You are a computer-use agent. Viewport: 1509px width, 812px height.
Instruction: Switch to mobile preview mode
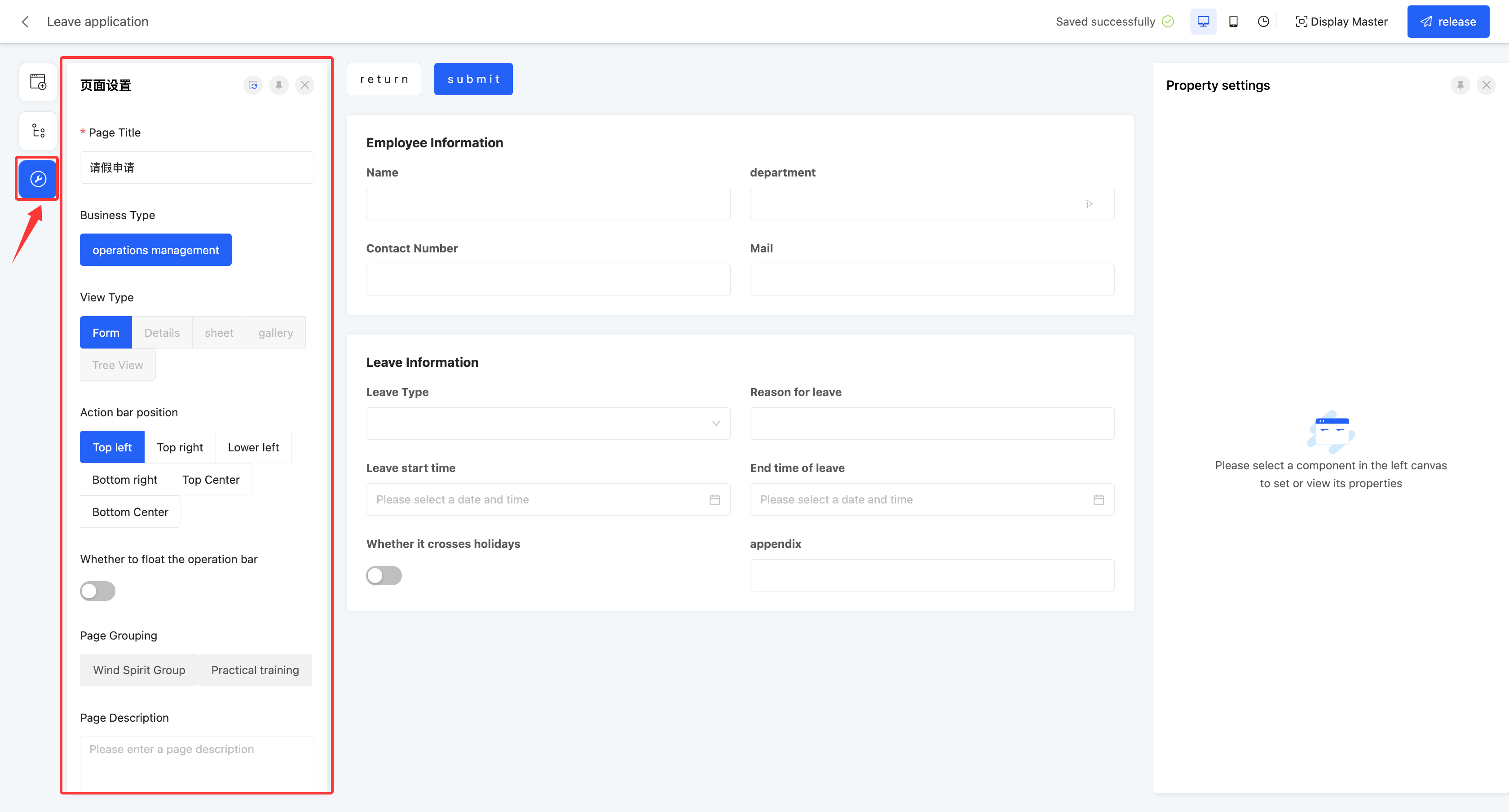click(1233, 22)
